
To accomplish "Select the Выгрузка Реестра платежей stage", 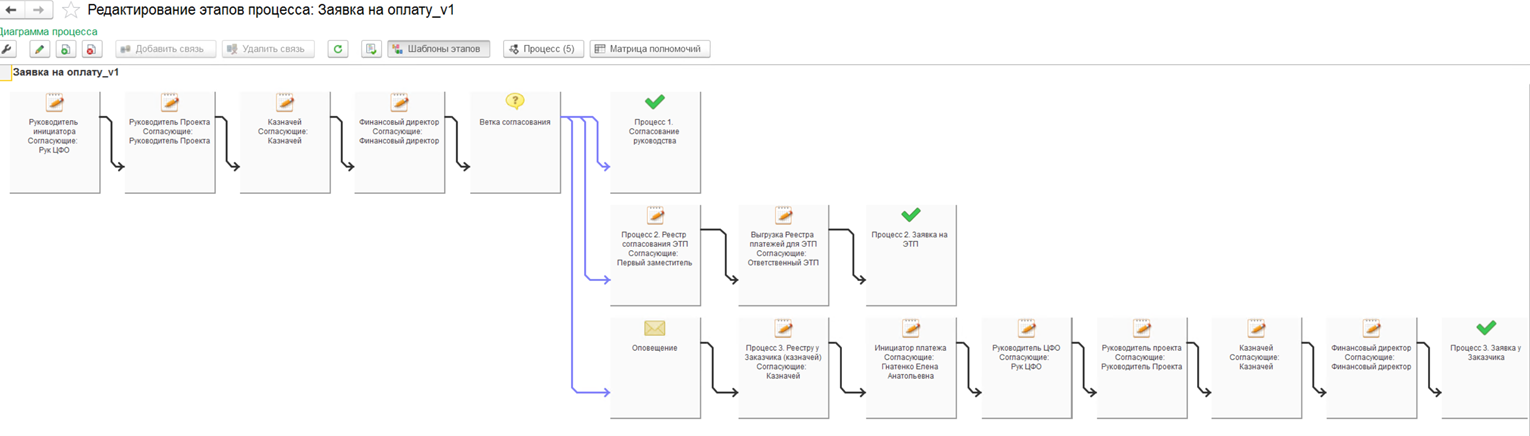I will (784, 254).
